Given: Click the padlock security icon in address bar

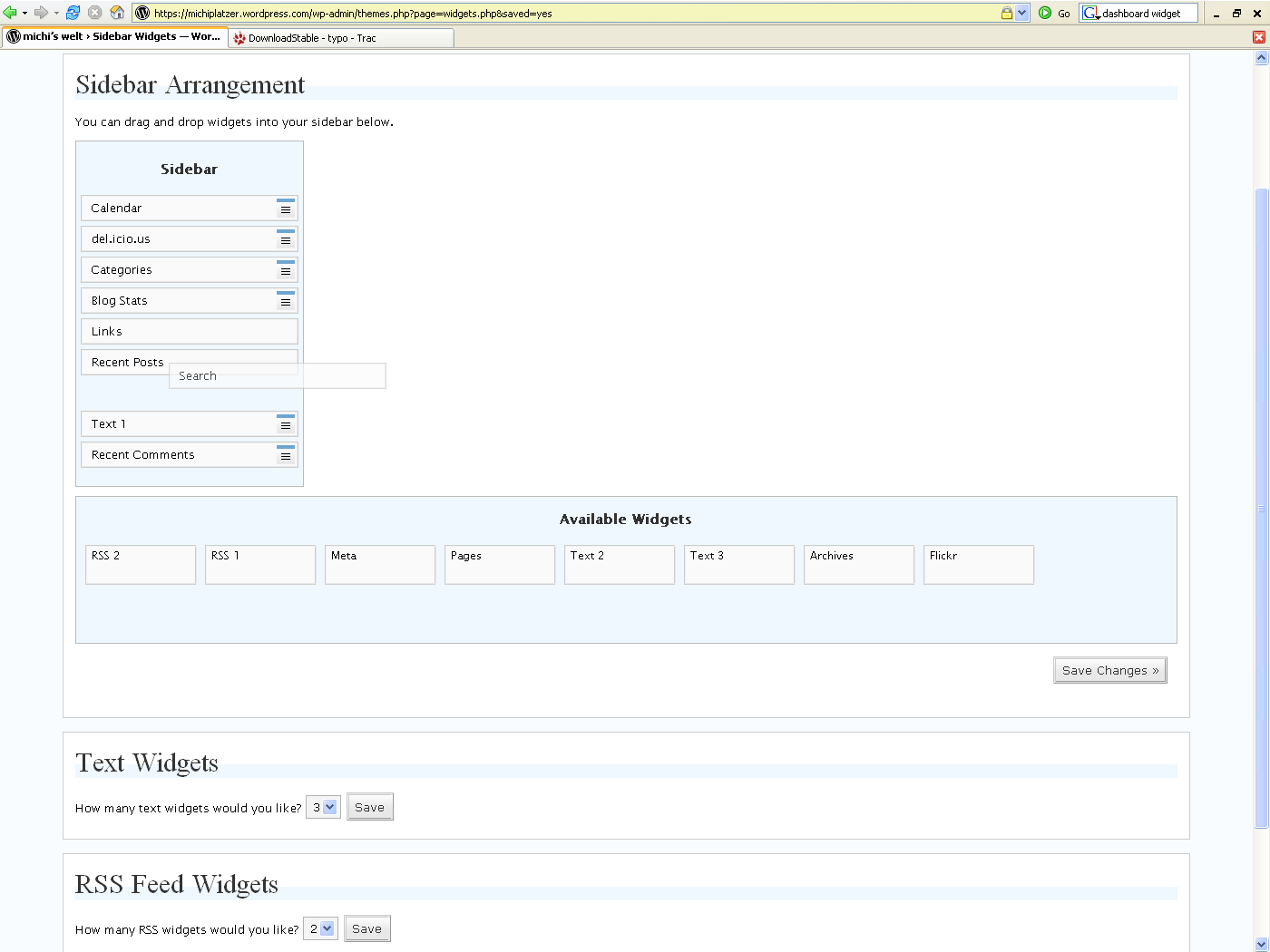Looking at the screenshot, I should (1006, 13).
